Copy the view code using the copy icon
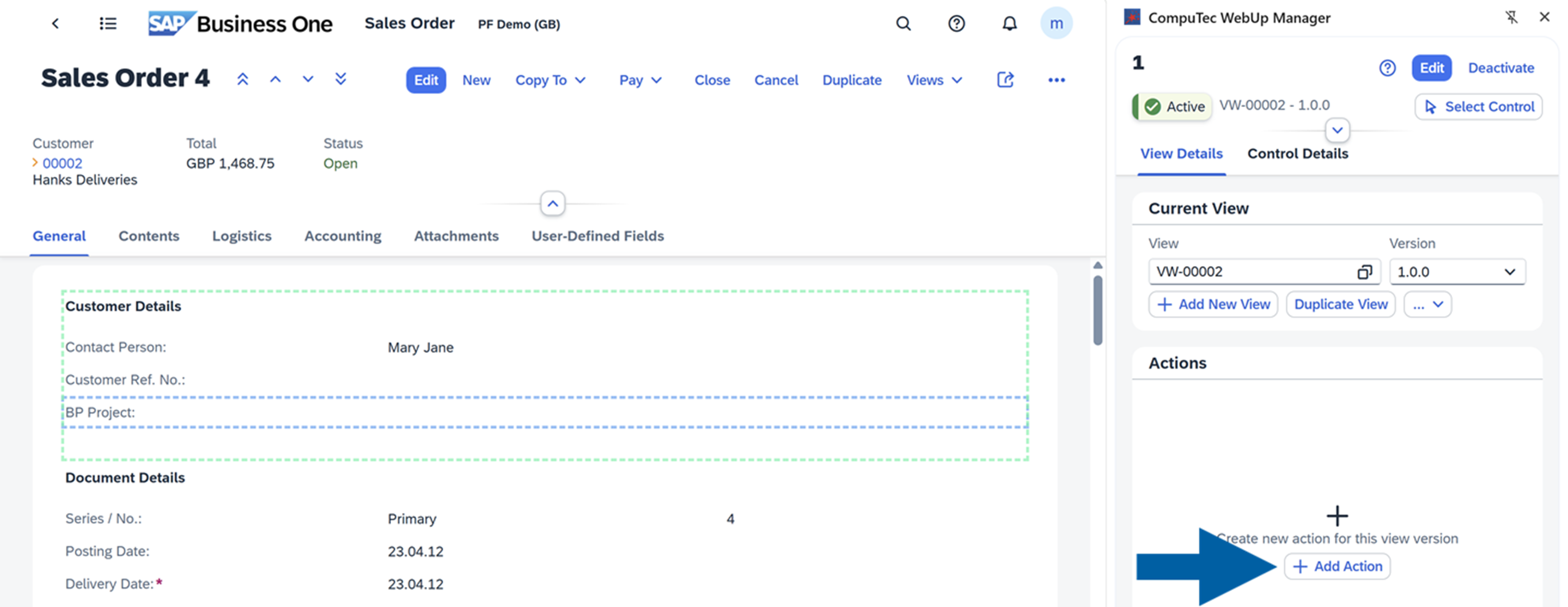Image resolution: width=1568 pixels, height=607 pixels. point(1365,272)
